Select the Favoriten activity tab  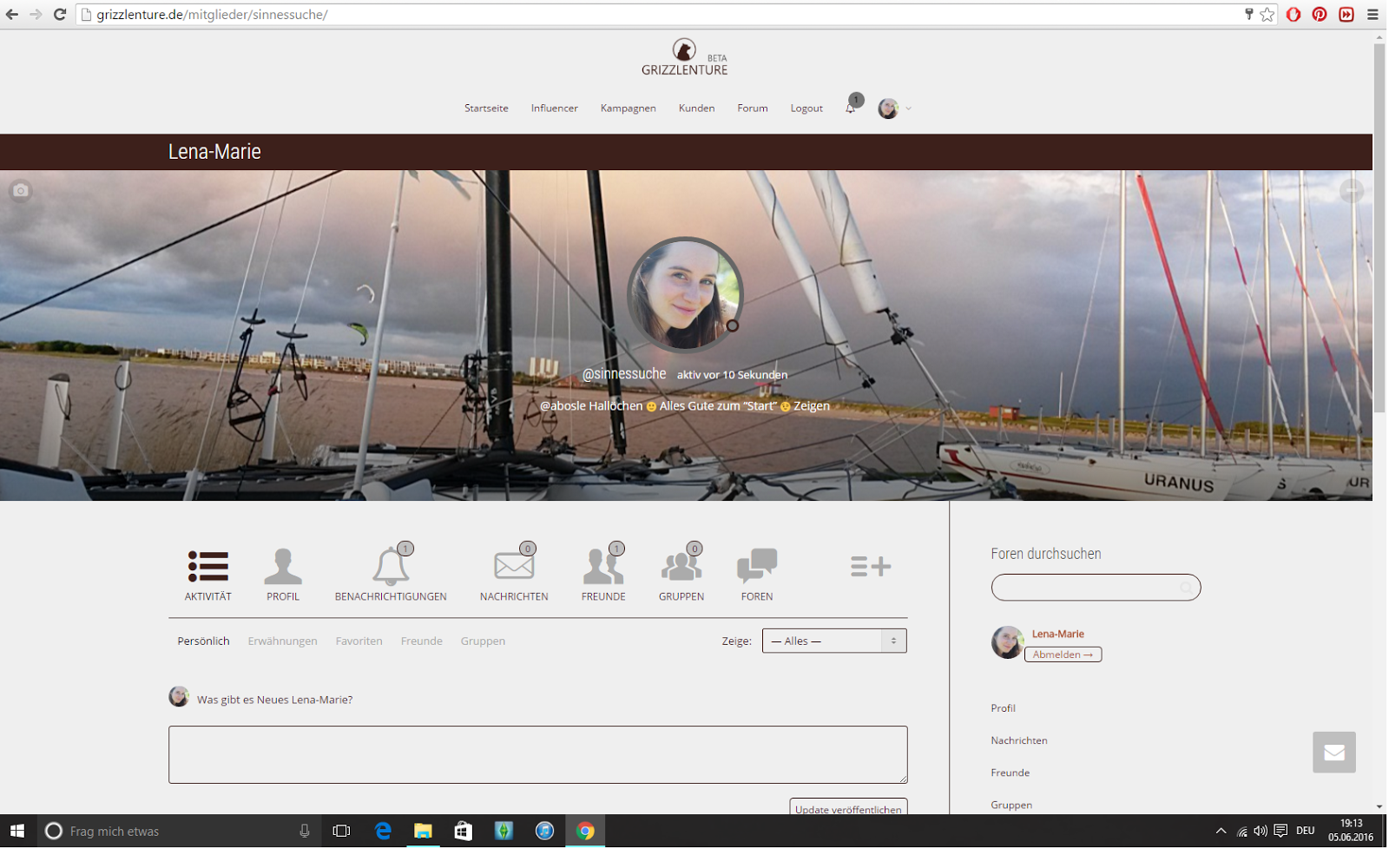pos(359,641)
